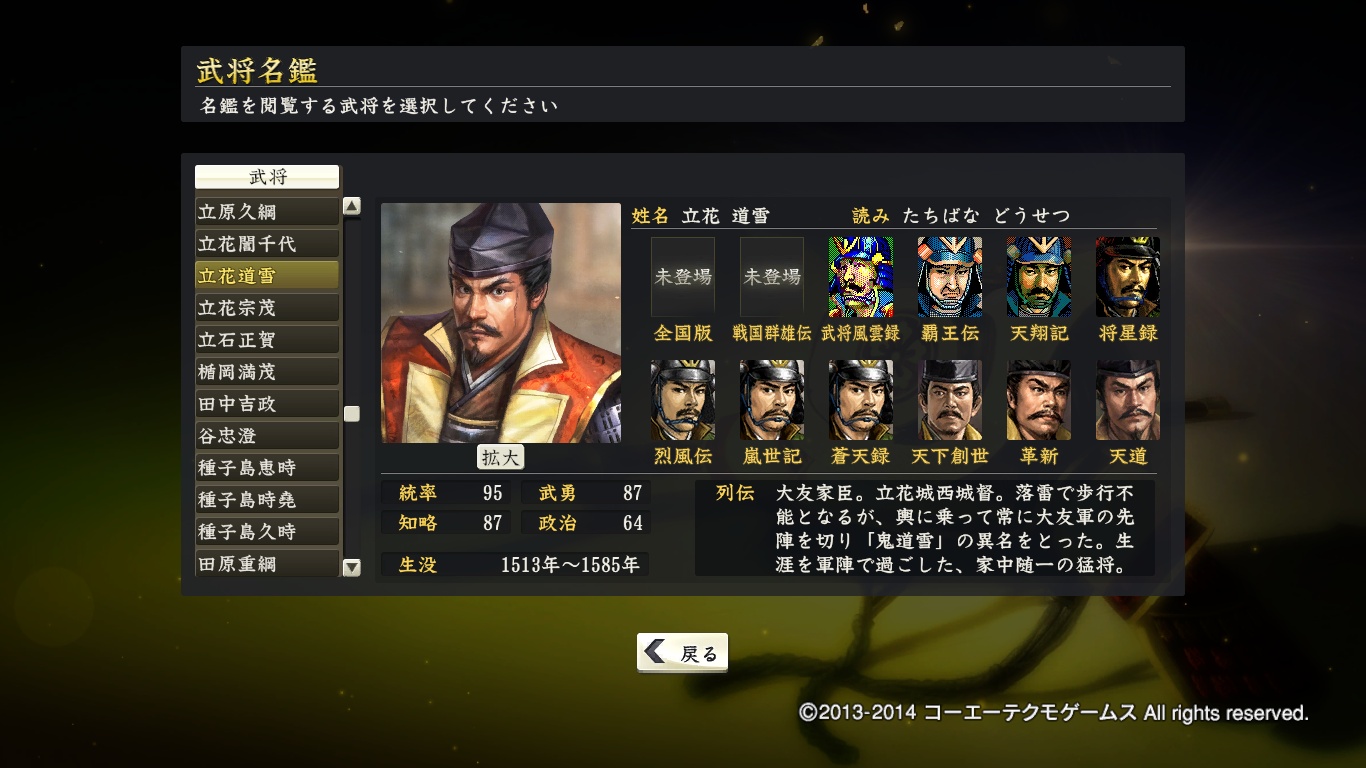Choose the 嵐世記 portrait icon
This screenshot has width=1366, height=768.
tap(772, 400)
